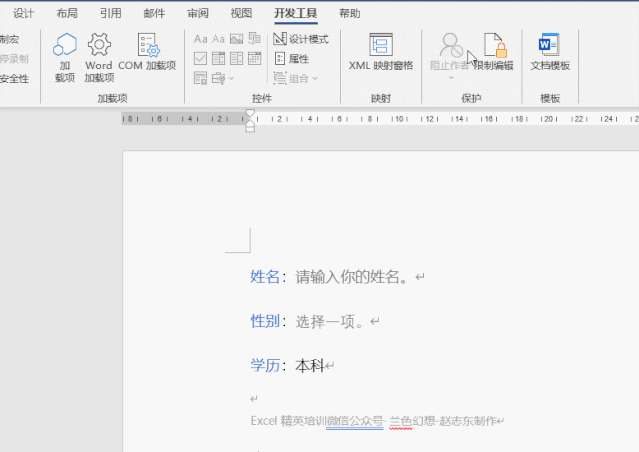This screenshot has width=639, height=452.
Task: Click 限制编辑 lock document icon
Action: point(494,54)
